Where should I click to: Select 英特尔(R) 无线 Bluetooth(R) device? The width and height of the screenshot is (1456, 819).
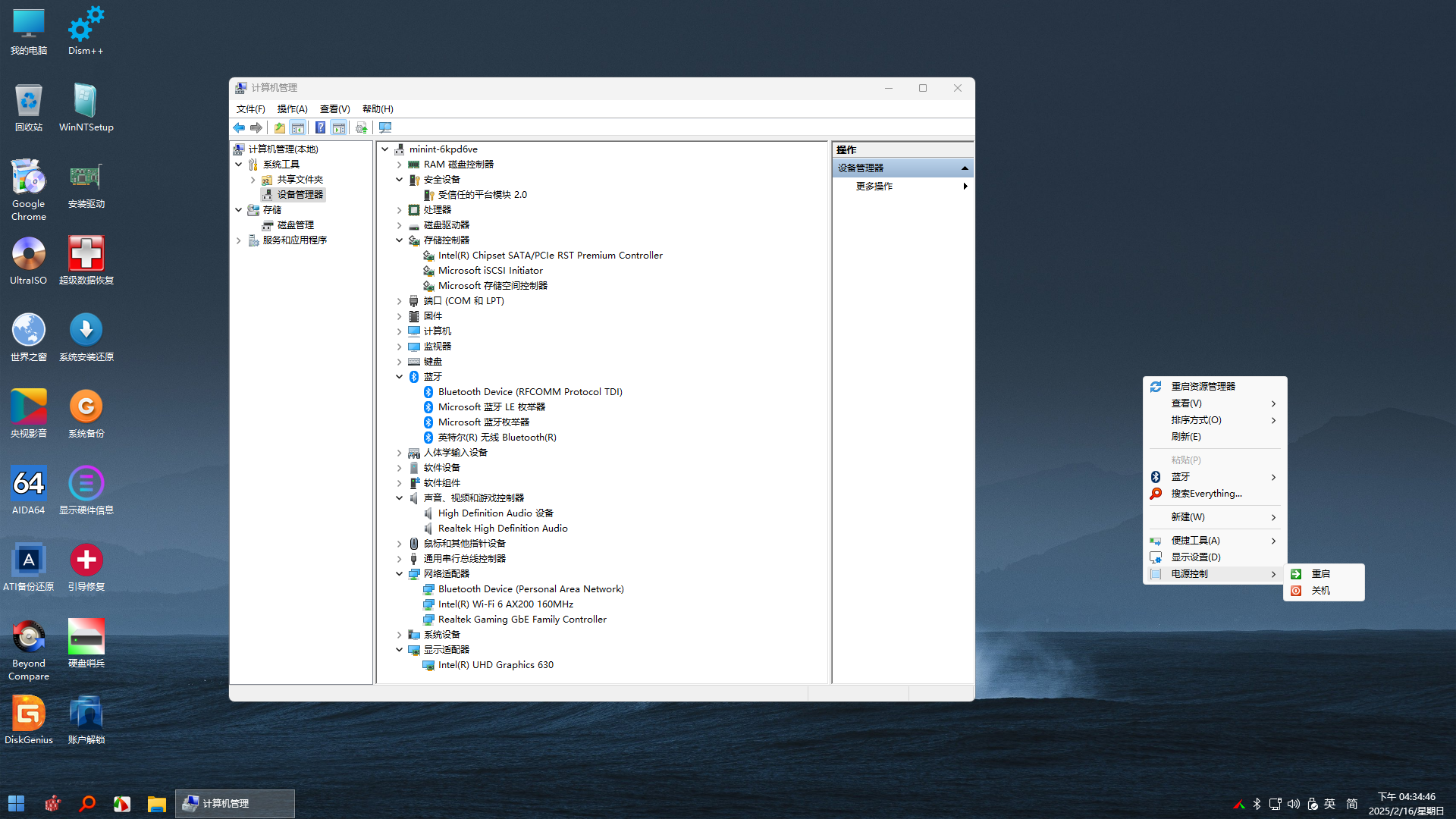[497, 438]
